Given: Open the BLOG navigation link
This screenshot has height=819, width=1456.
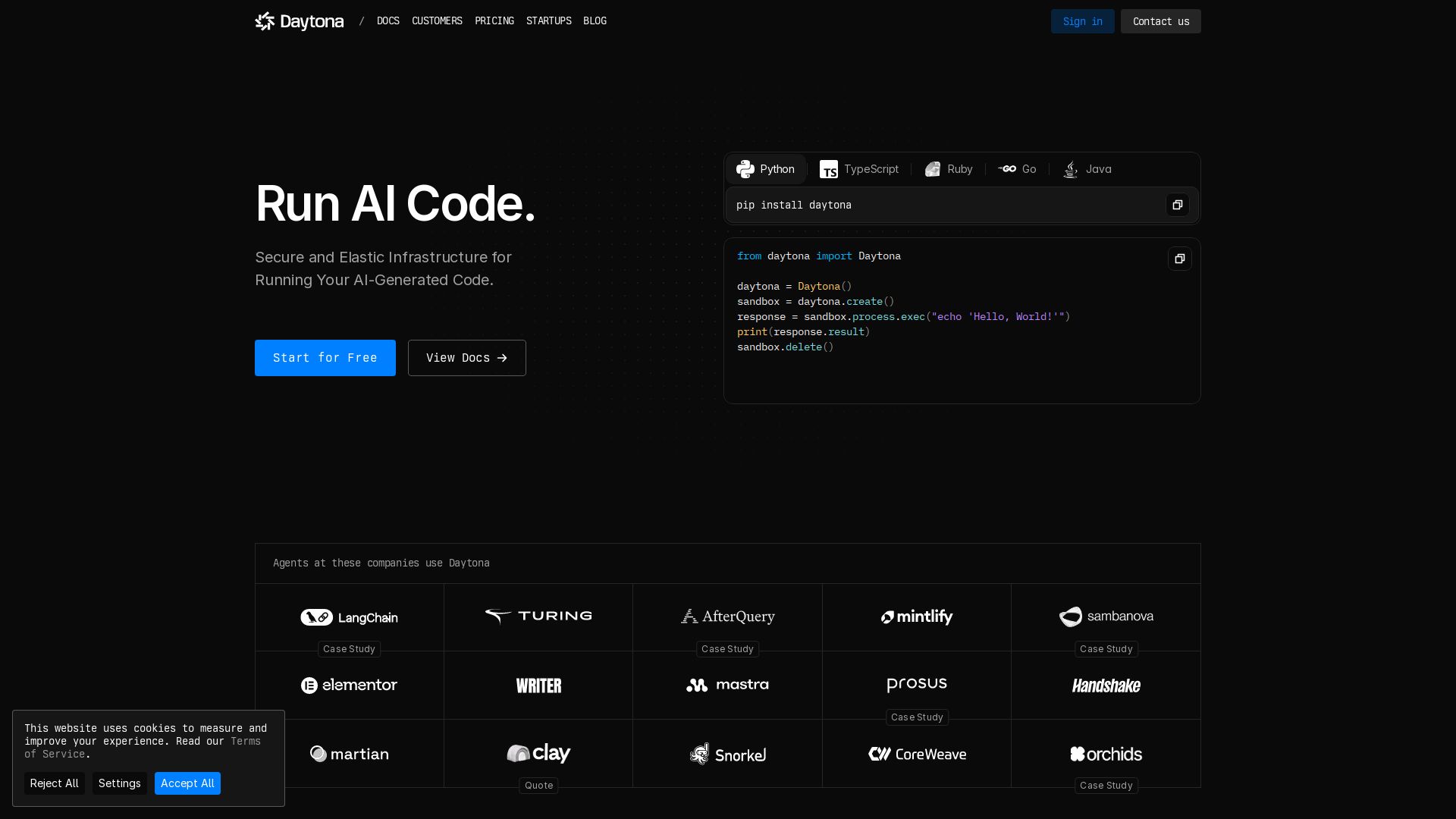Looking at the screenshot, I should pyautogui.click(x=595, y=21).
